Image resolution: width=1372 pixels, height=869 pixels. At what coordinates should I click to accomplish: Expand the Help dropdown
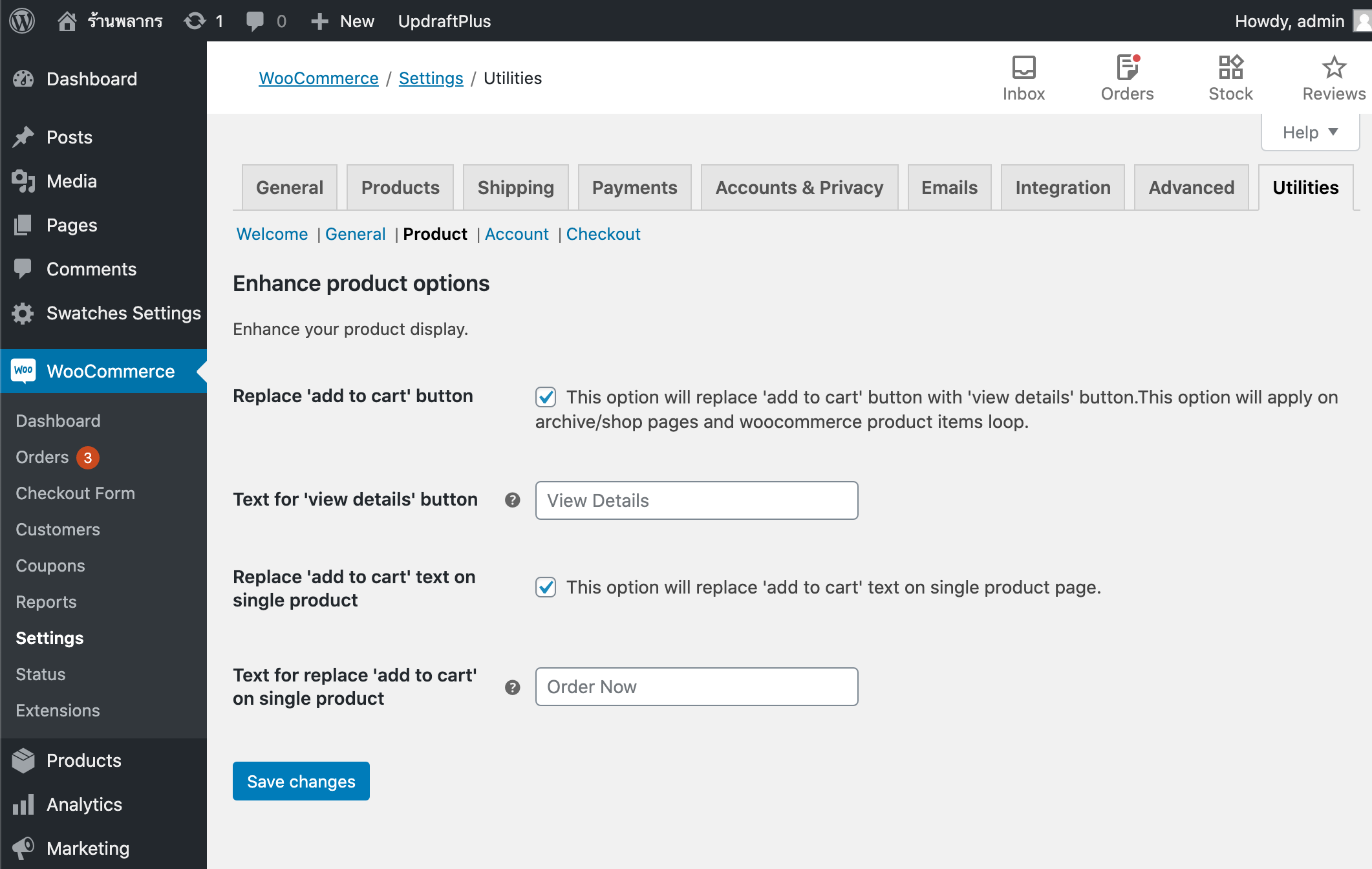pos(1311,132)
